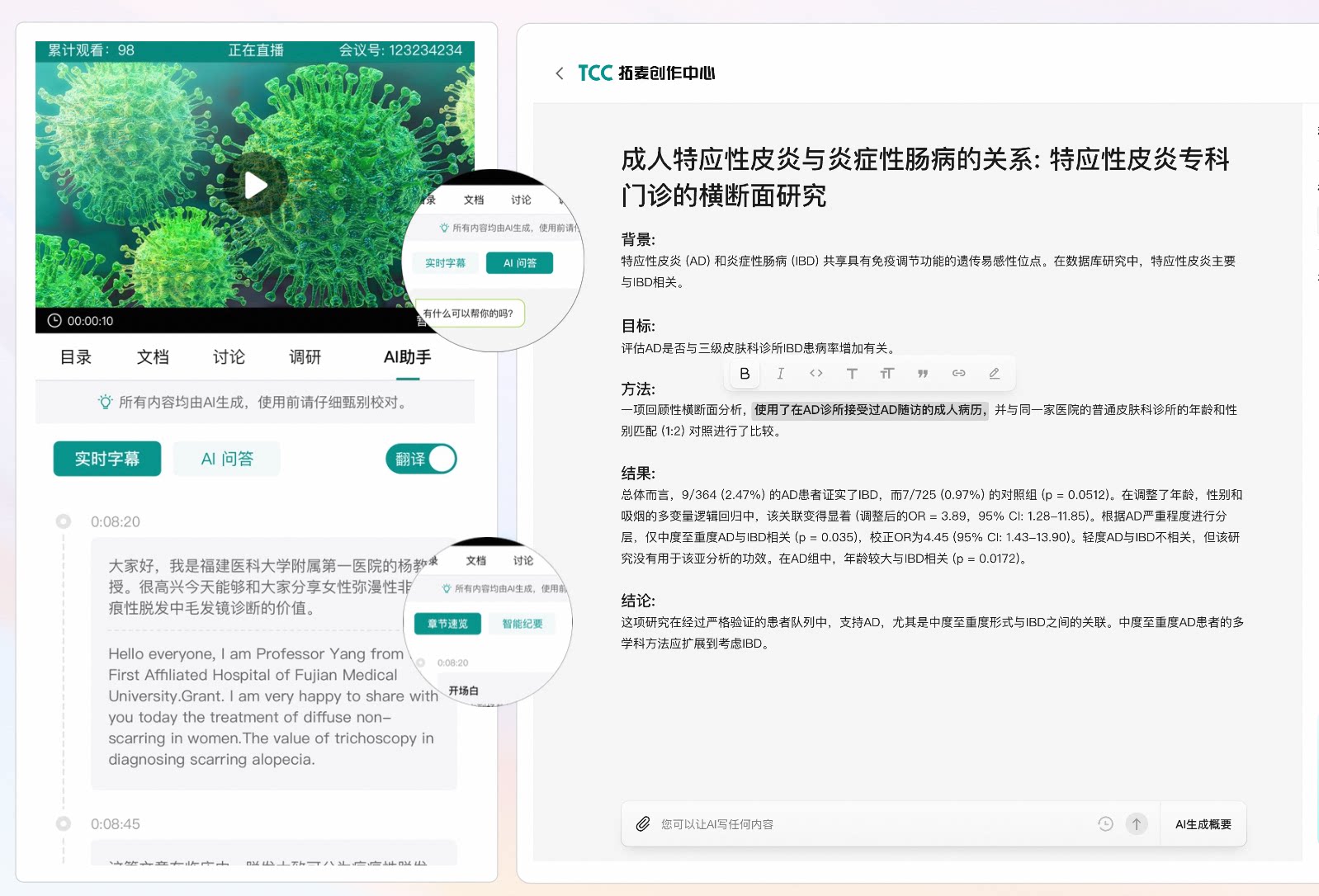Open the prompt history clock icon
Screen dimensions: 1319x896
pos(1105,824)
